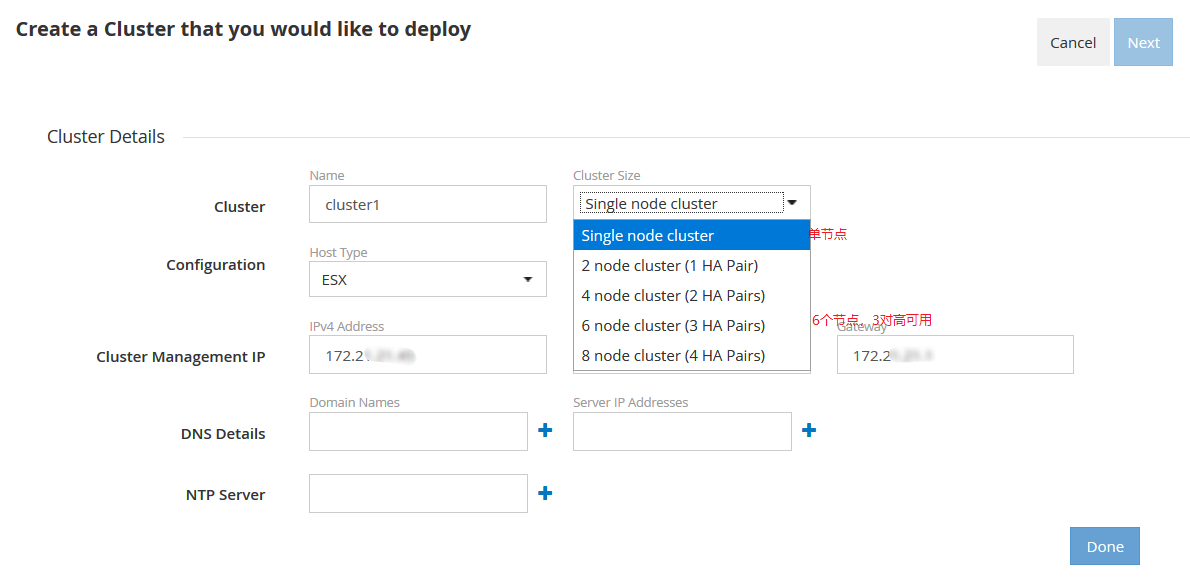Focus the DNS Domain Names field

tap(418, 432)
